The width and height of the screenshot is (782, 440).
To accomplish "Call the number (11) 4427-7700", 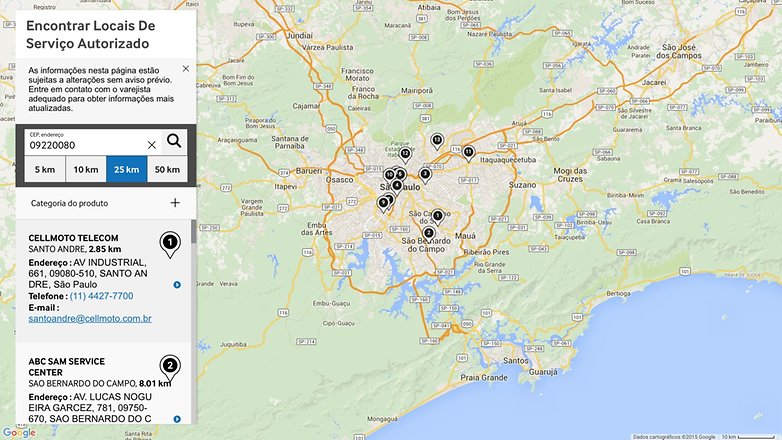I will tap(102, 296).
